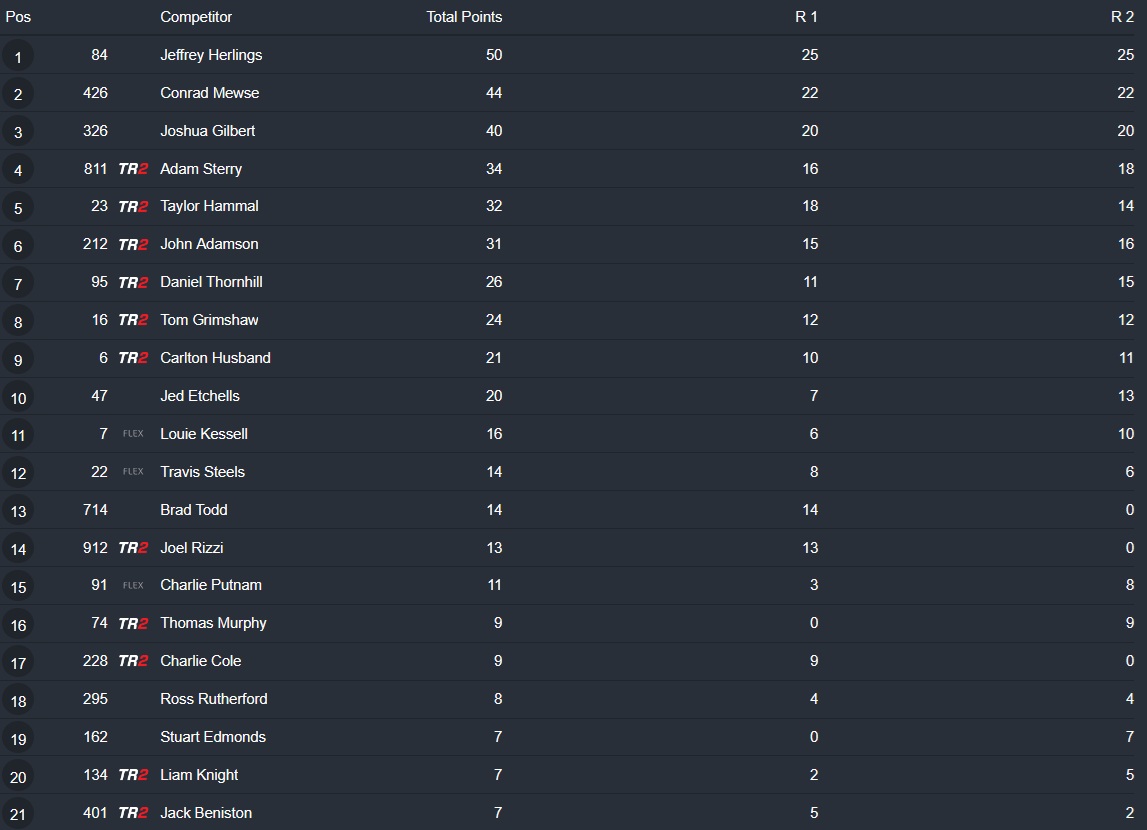Click the FLEX logo beside Louie Kessell

point(133,434)
